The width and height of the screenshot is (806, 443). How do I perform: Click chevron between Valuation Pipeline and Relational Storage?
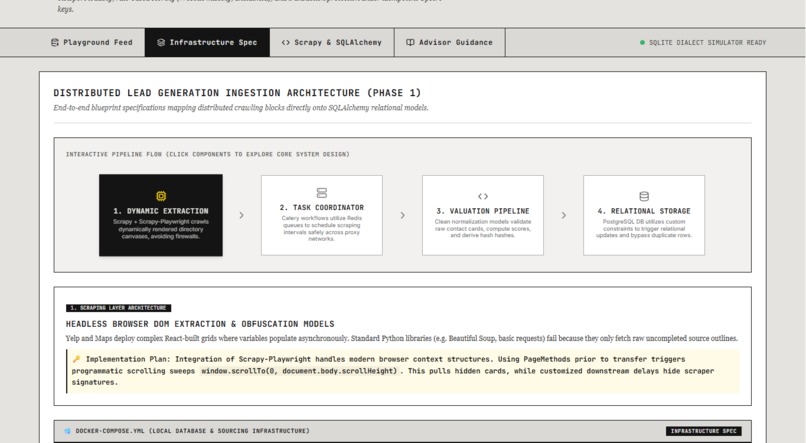coord(564,215)
